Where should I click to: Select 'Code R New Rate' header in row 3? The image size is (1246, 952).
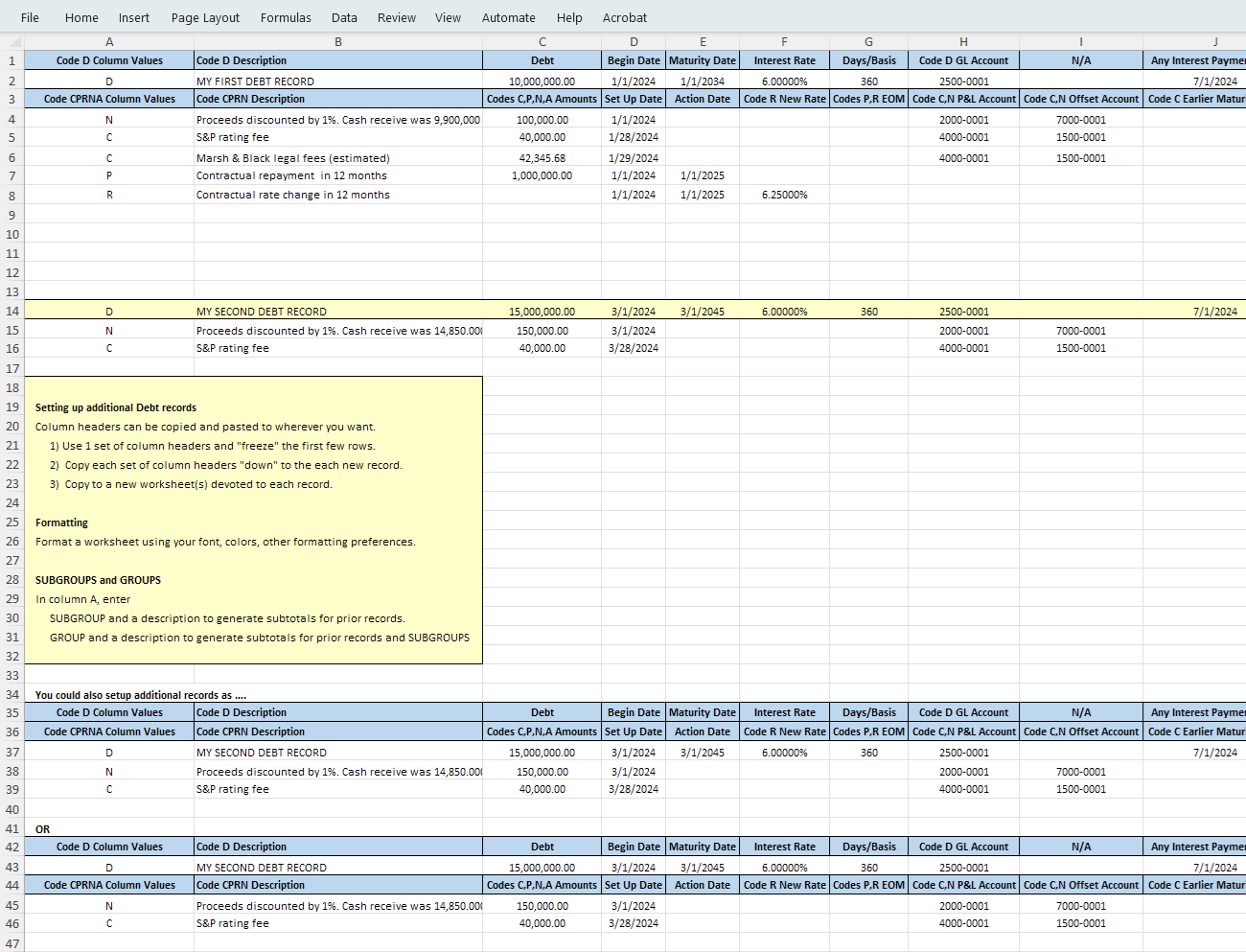pyautogui.click(x=784, y=99)
